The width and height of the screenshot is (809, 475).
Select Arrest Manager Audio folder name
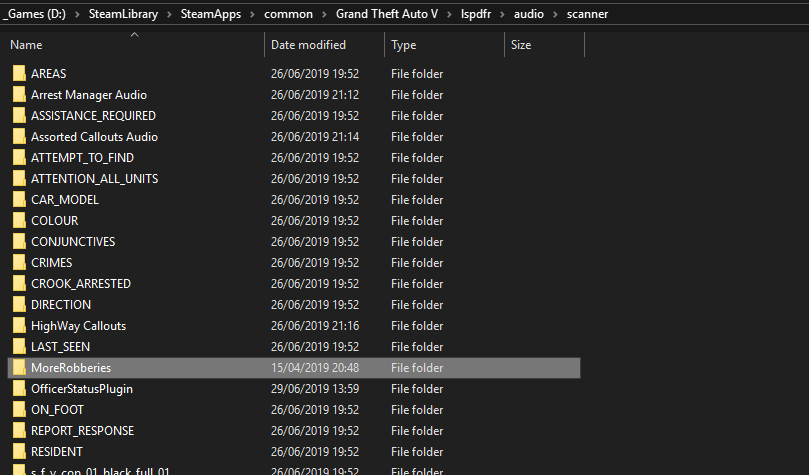(x=89, y=95)
